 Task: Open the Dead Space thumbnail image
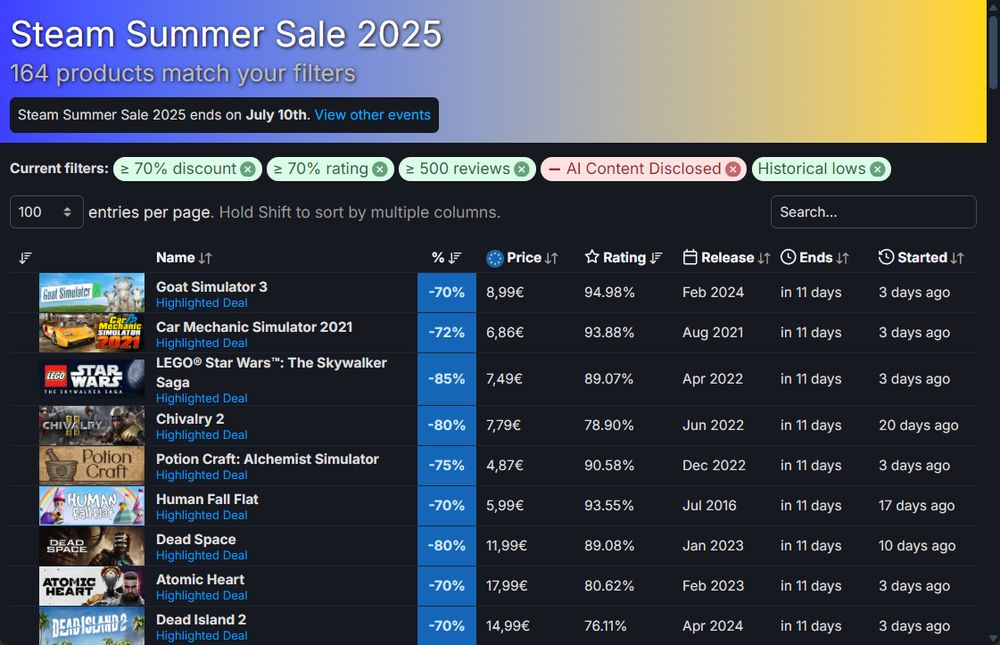(x=92, y=546)
